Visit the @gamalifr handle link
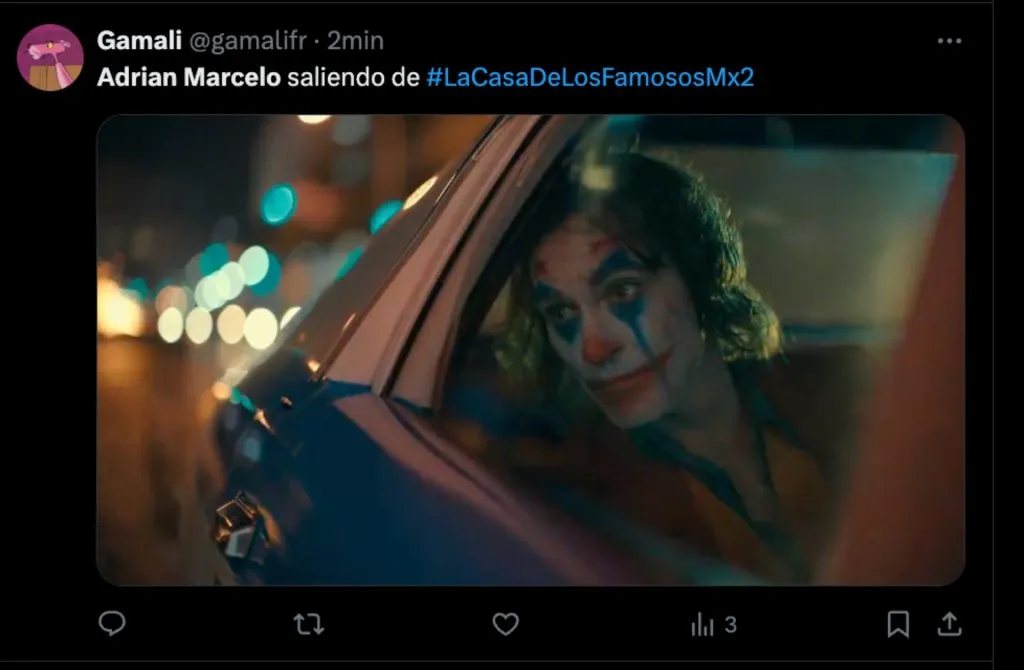 tap(248, 40)
